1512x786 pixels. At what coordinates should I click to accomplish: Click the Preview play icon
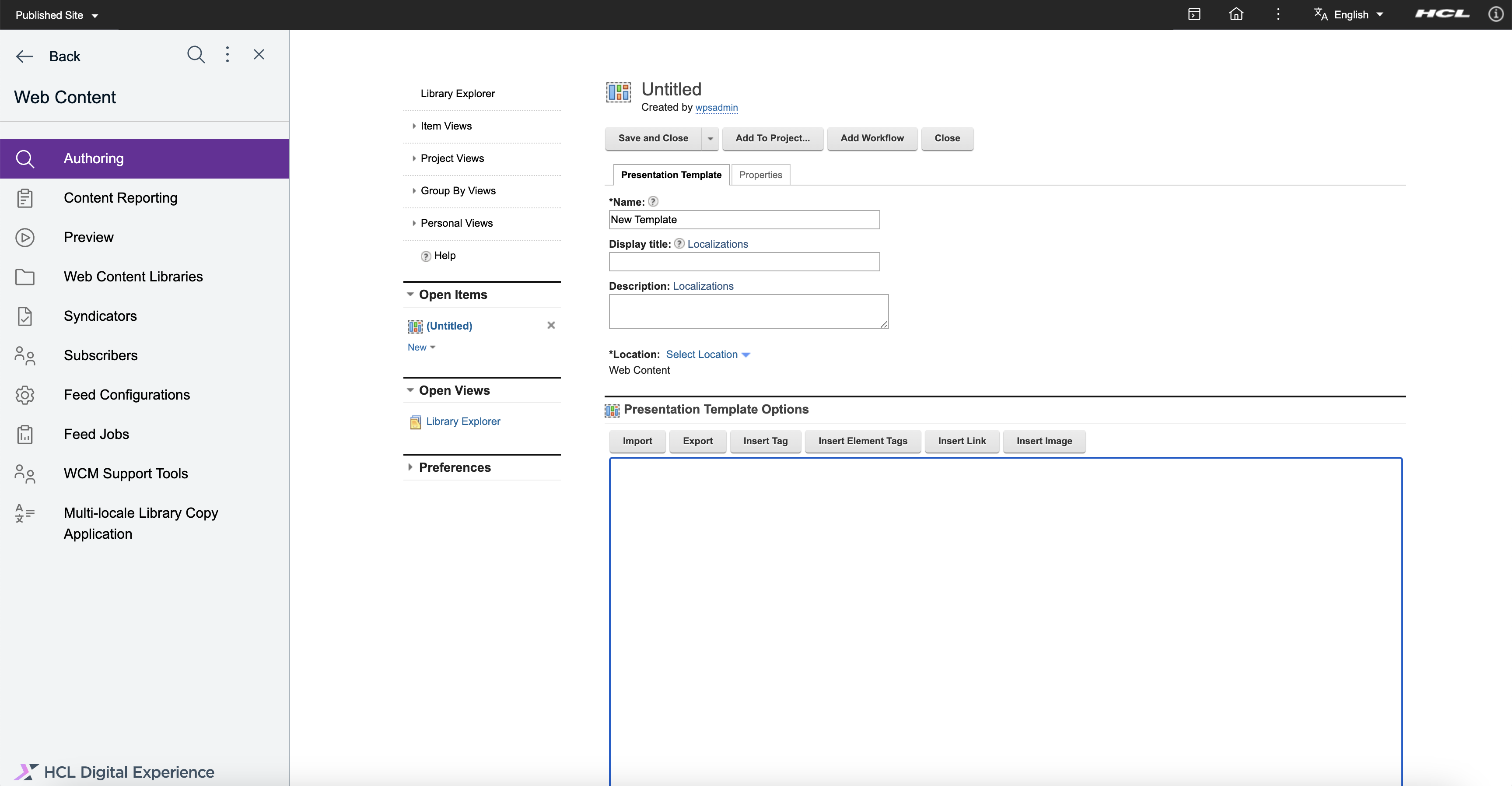click(x=24, y=237)
